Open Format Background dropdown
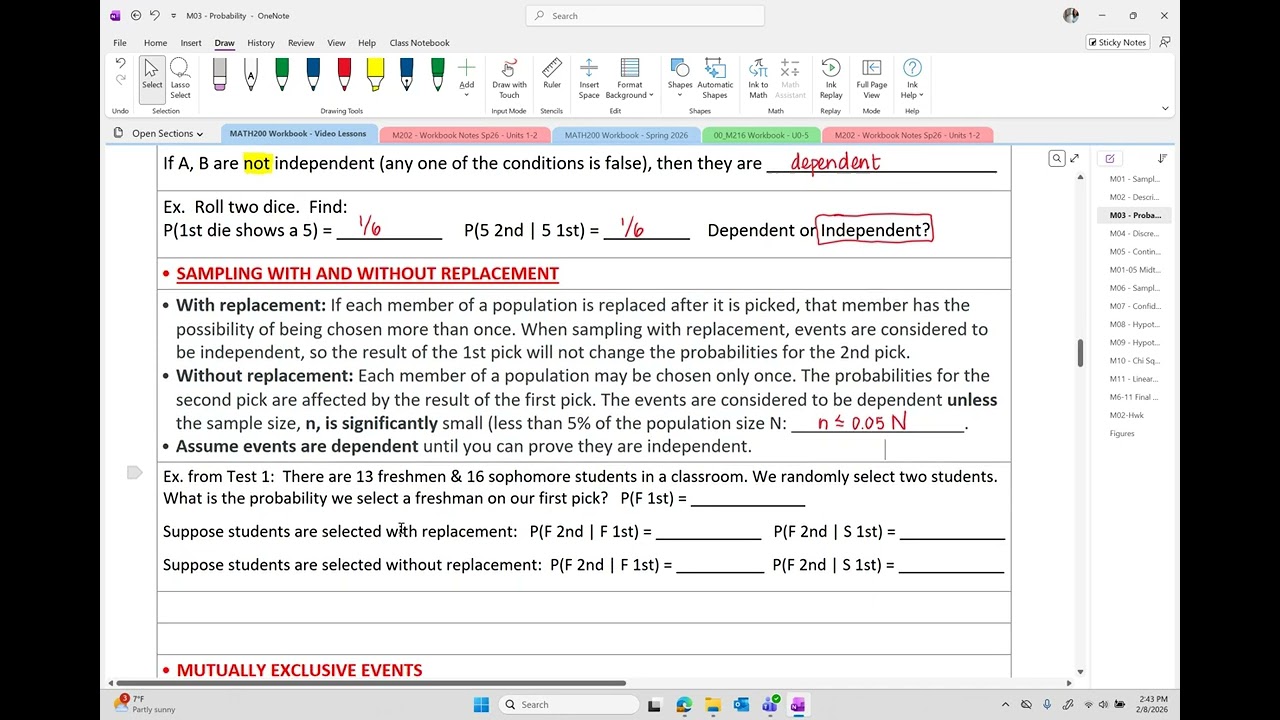The width and height of the screenshot is (1280, 720). tap(630, 79)
